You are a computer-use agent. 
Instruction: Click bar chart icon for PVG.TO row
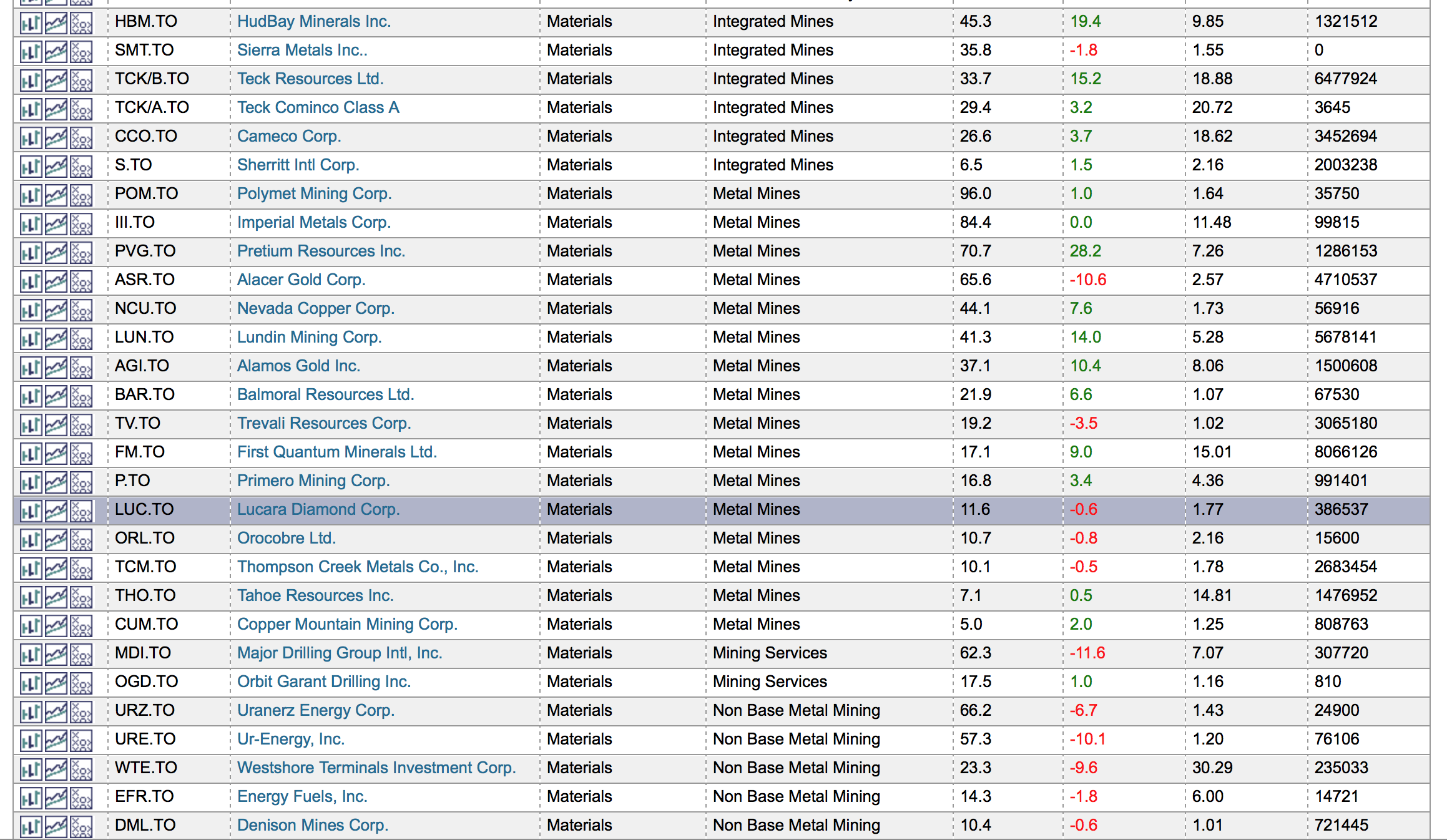31,253
